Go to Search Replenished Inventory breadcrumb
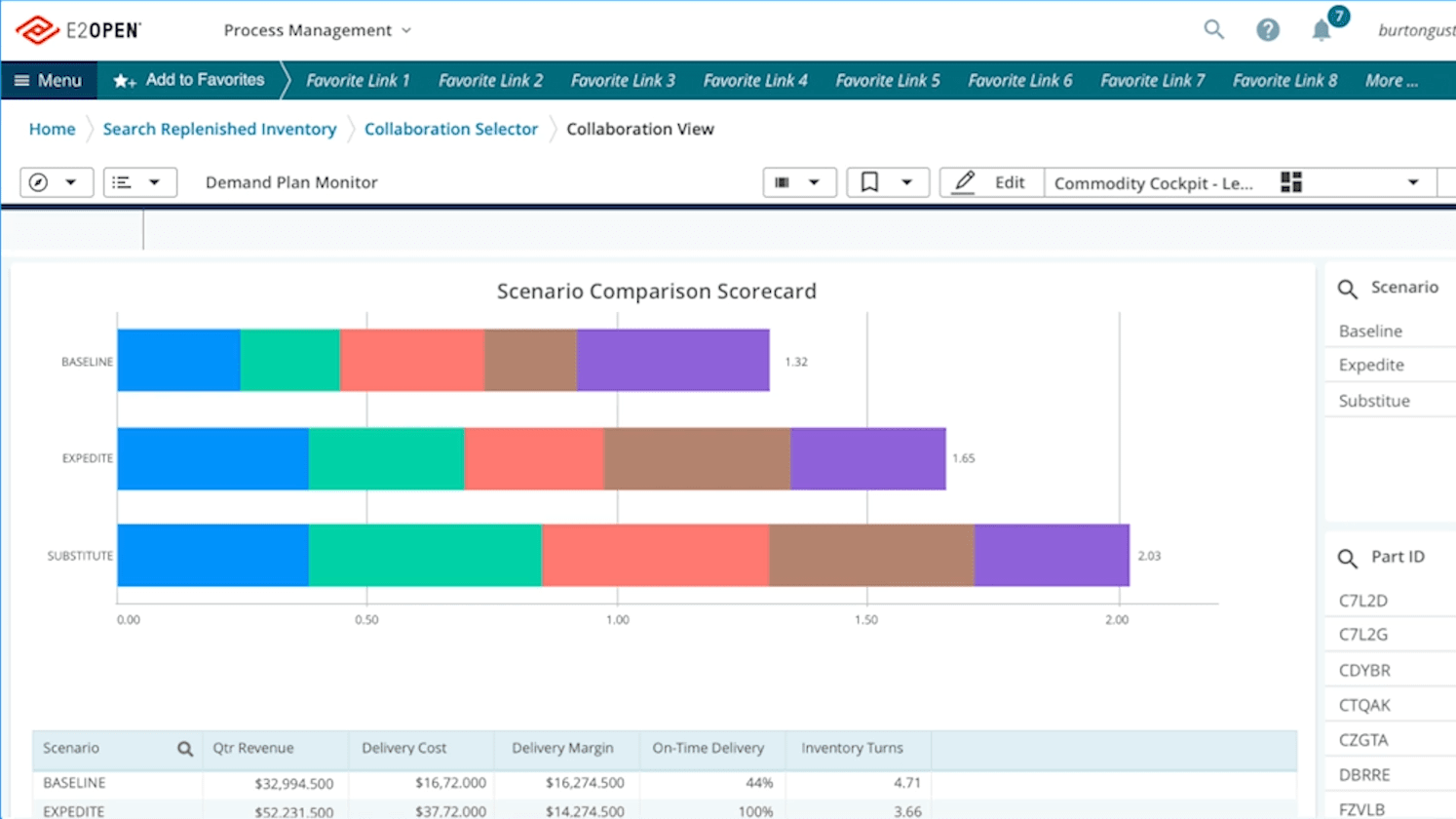Image resolution: width=1456 pixels, height=819 pixels. [219, 129]
